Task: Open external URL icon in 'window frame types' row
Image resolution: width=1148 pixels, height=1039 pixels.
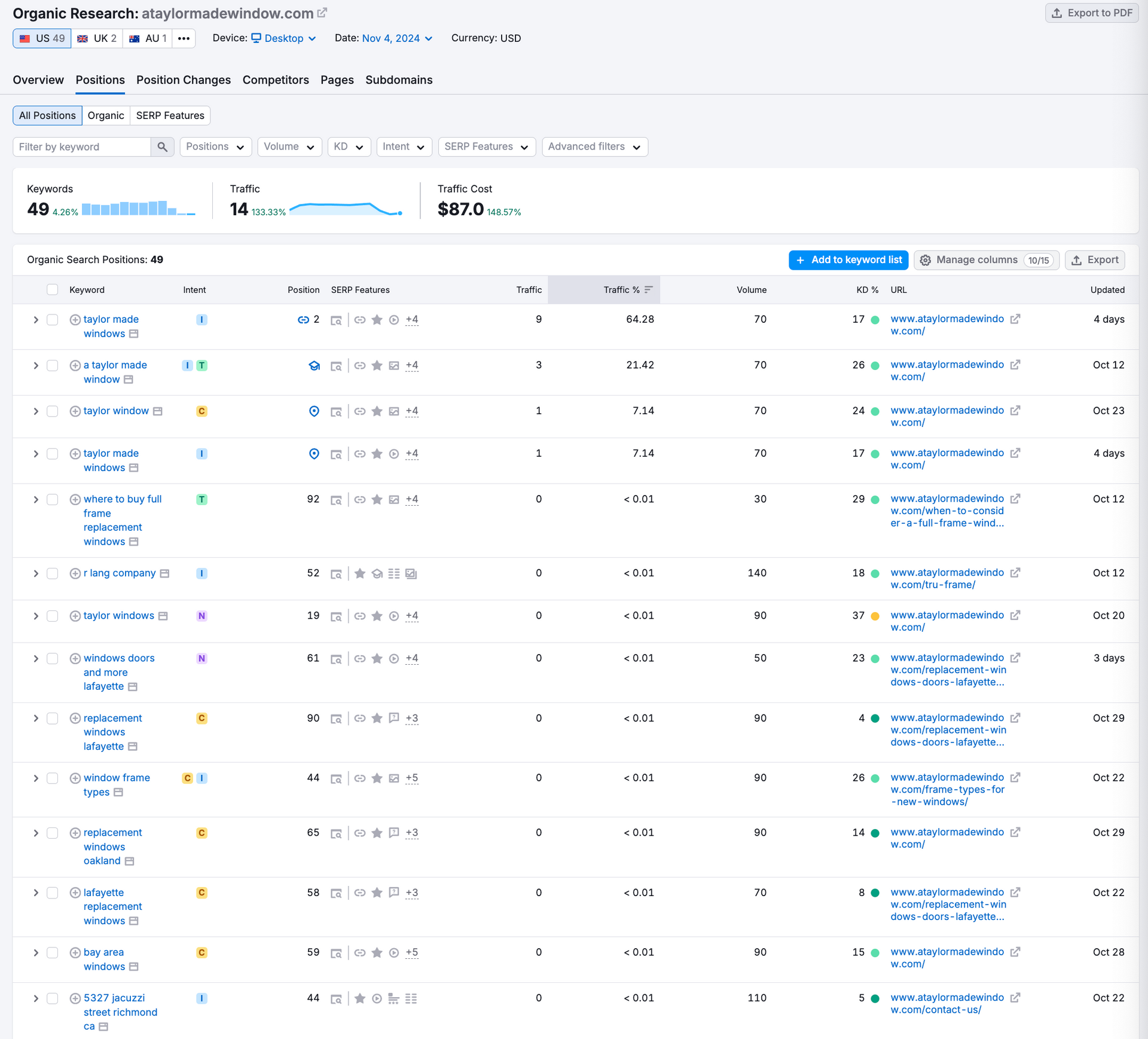Action: (x=1015, y=778)
